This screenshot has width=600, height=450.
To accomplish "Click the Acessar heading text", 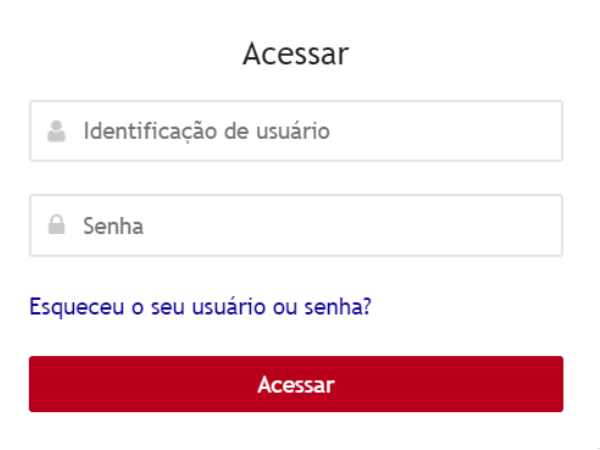I will [x=296, y=54].
